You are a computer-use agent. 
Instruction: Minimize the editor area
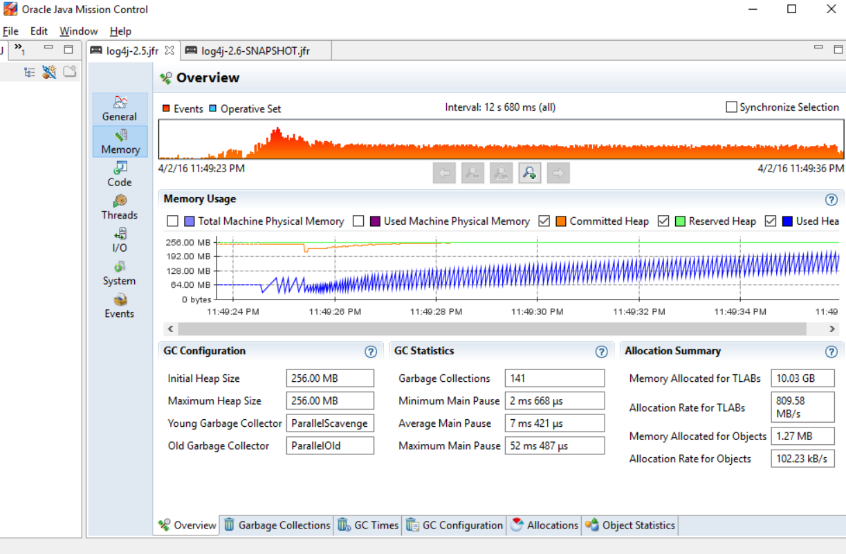tap(818, 48)
